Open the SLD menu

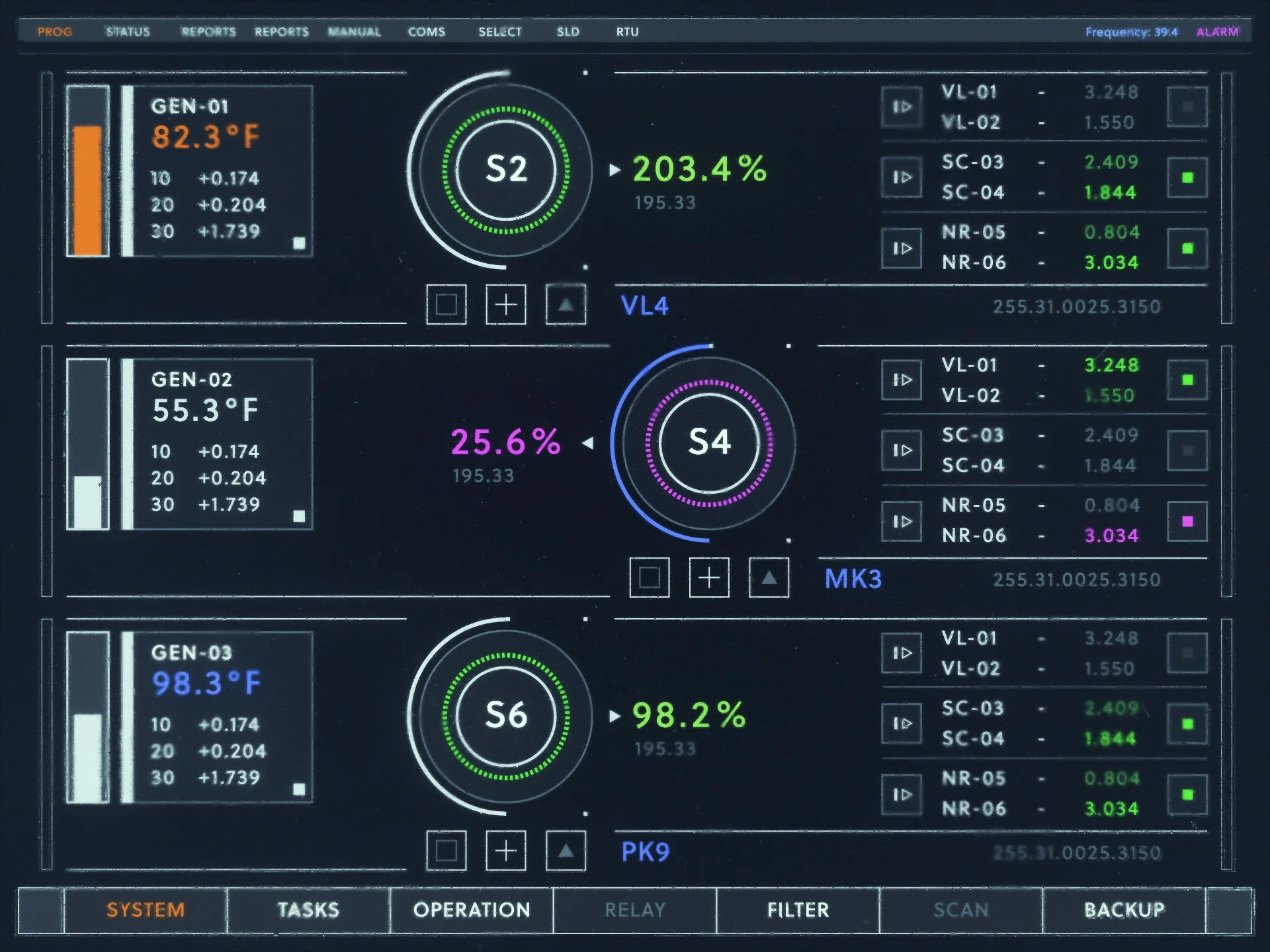click(x=568, y=32)
